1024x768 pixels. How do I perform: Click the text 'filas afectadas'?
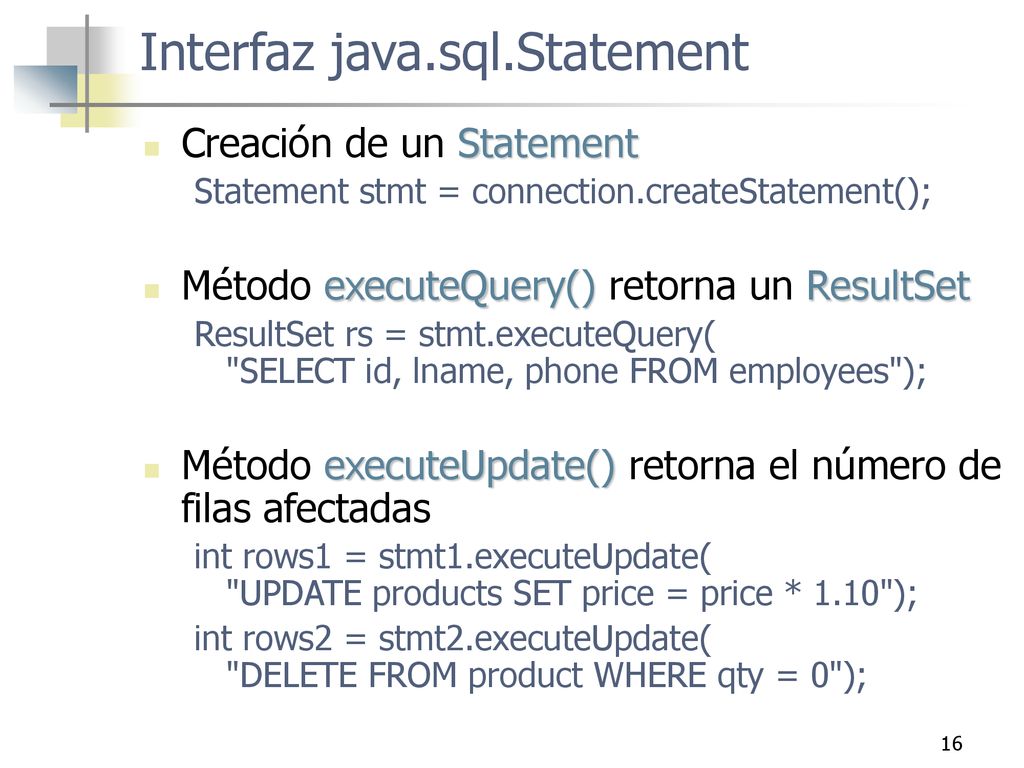[x=306, y=509]
